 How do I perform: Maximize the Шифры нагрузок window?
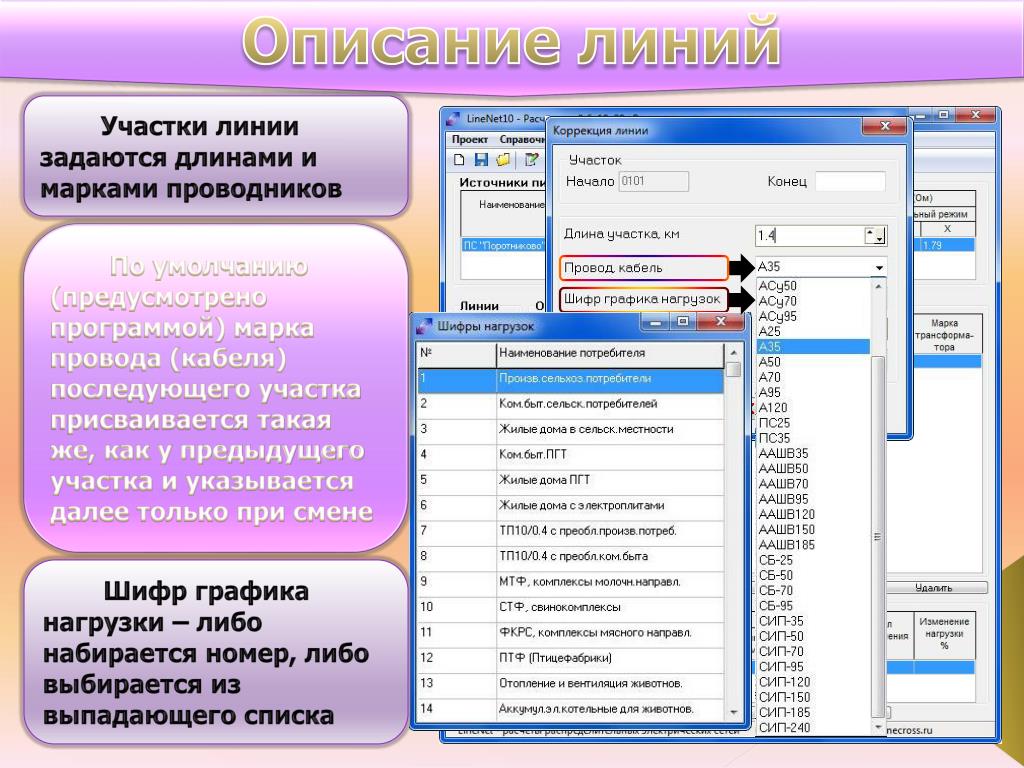point(682,321)
